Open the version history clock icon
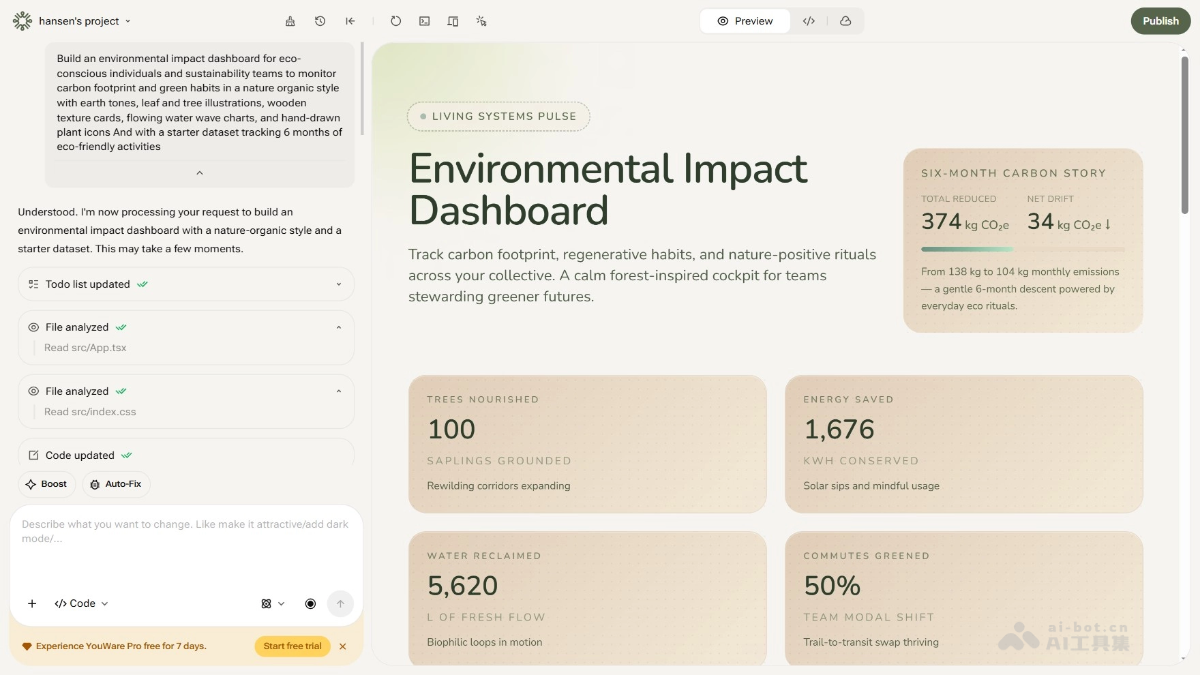The image size is (1200, 675). click(x=320, y=21)
